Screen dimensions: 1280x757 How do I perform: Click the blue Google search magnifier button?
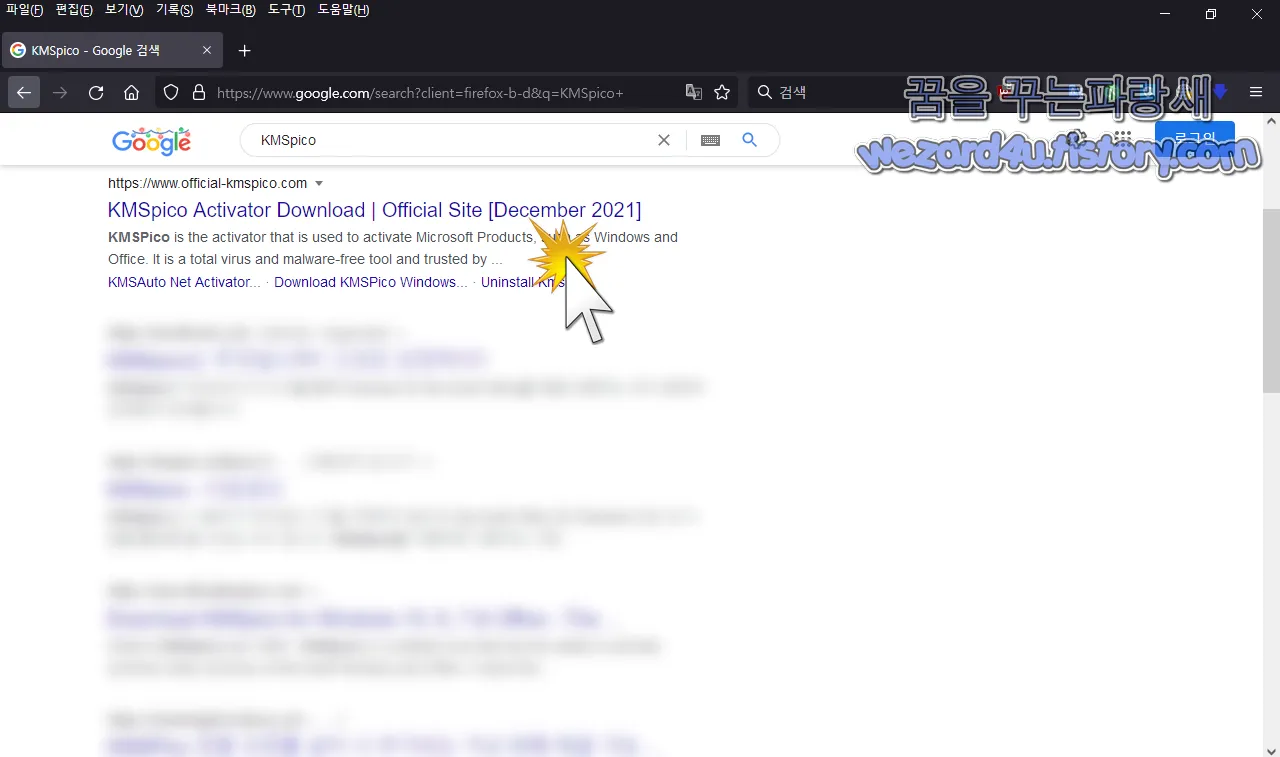point(750,140)
